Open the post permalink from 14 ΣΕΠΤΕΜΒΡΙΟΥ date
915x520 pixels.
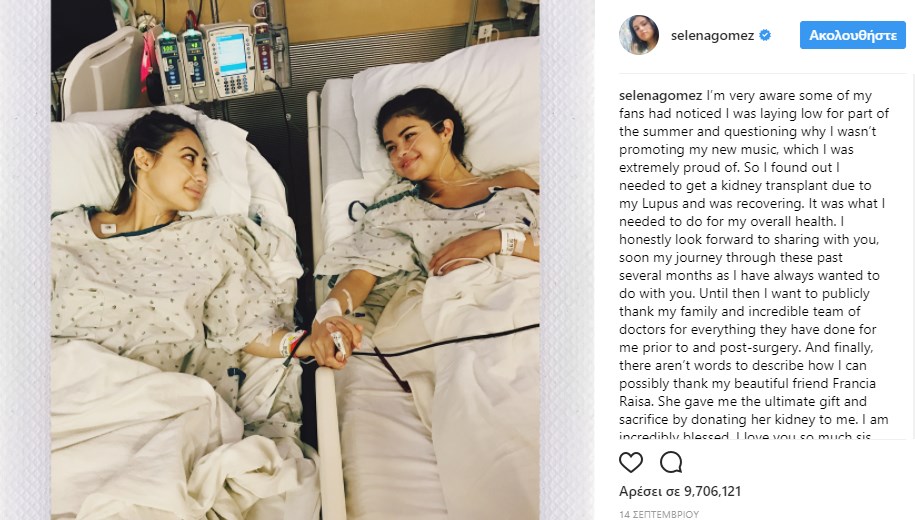(x=659, y=514)
